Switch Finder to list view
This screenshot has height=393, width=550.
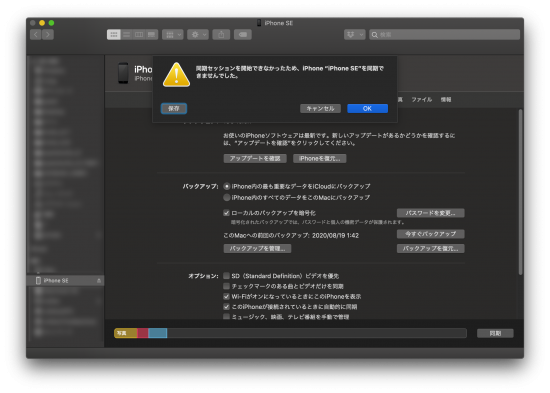pyautogui.click(x=127, y=34)
